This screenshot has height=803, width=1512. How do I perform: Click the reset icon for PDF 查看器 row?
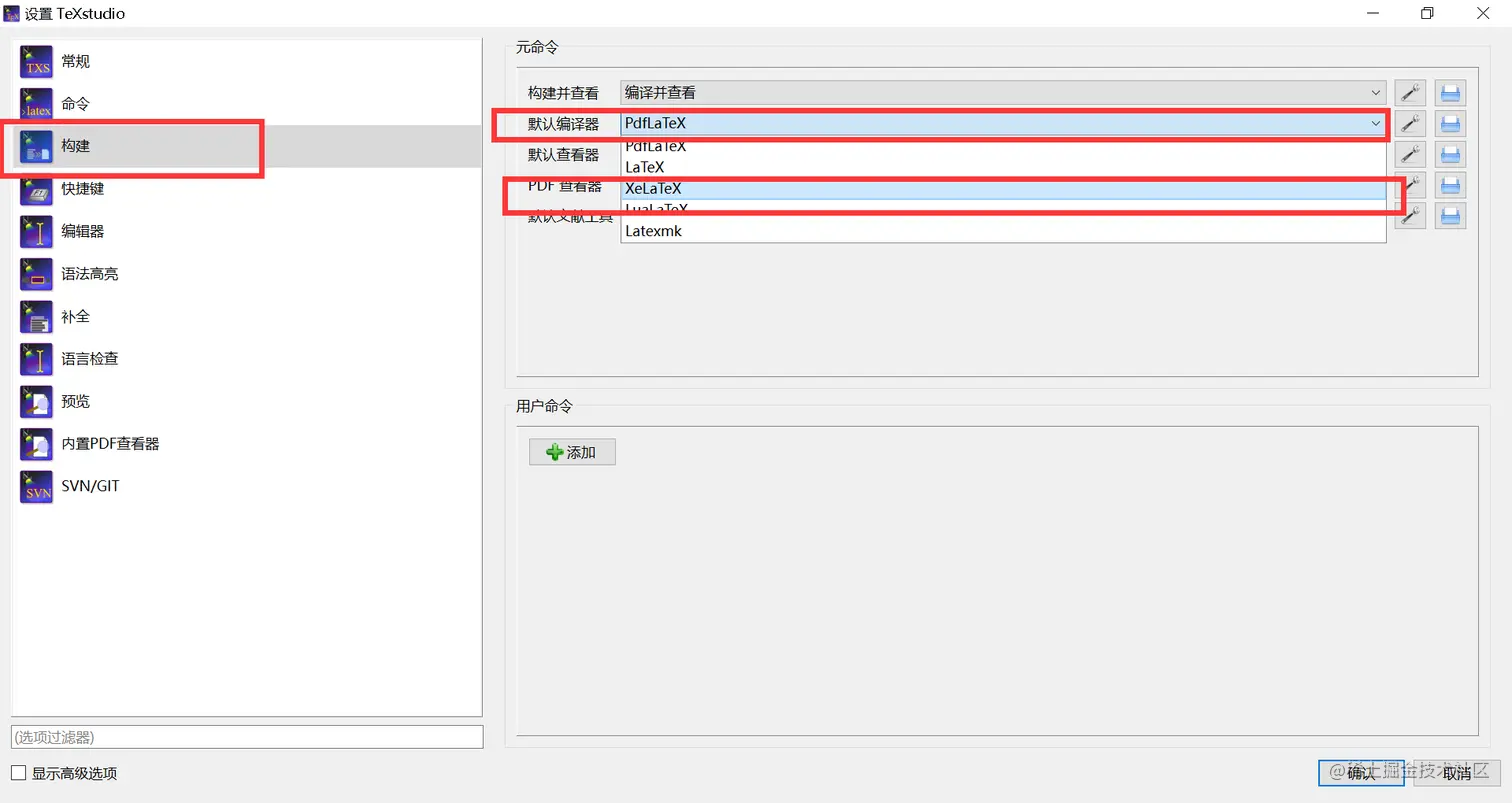[1450, 185]
